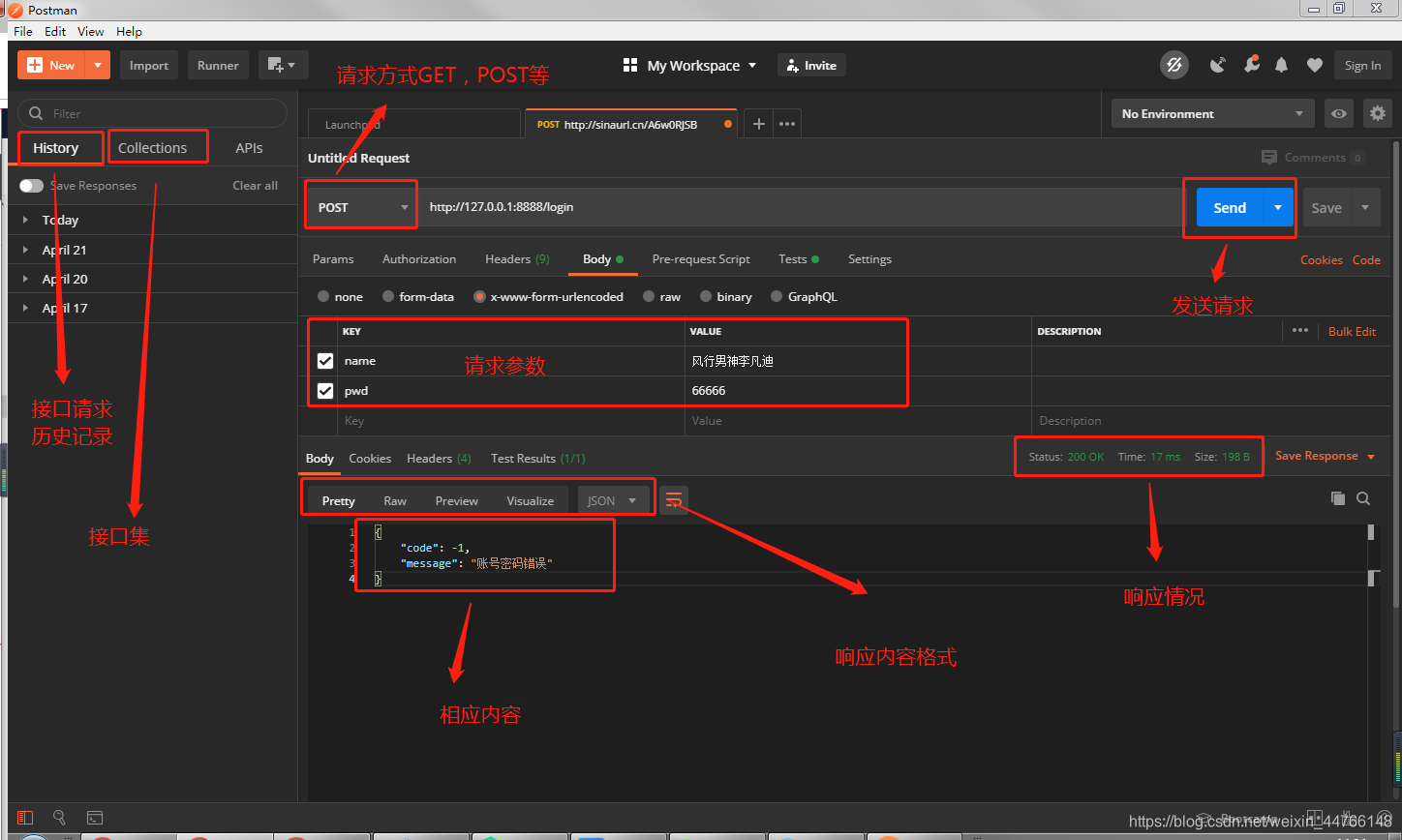The height and width of the screenshot is (840, 1402).
Task: Click the sync offline icon
Action: pyautogui.click(x=1174, y=65)
